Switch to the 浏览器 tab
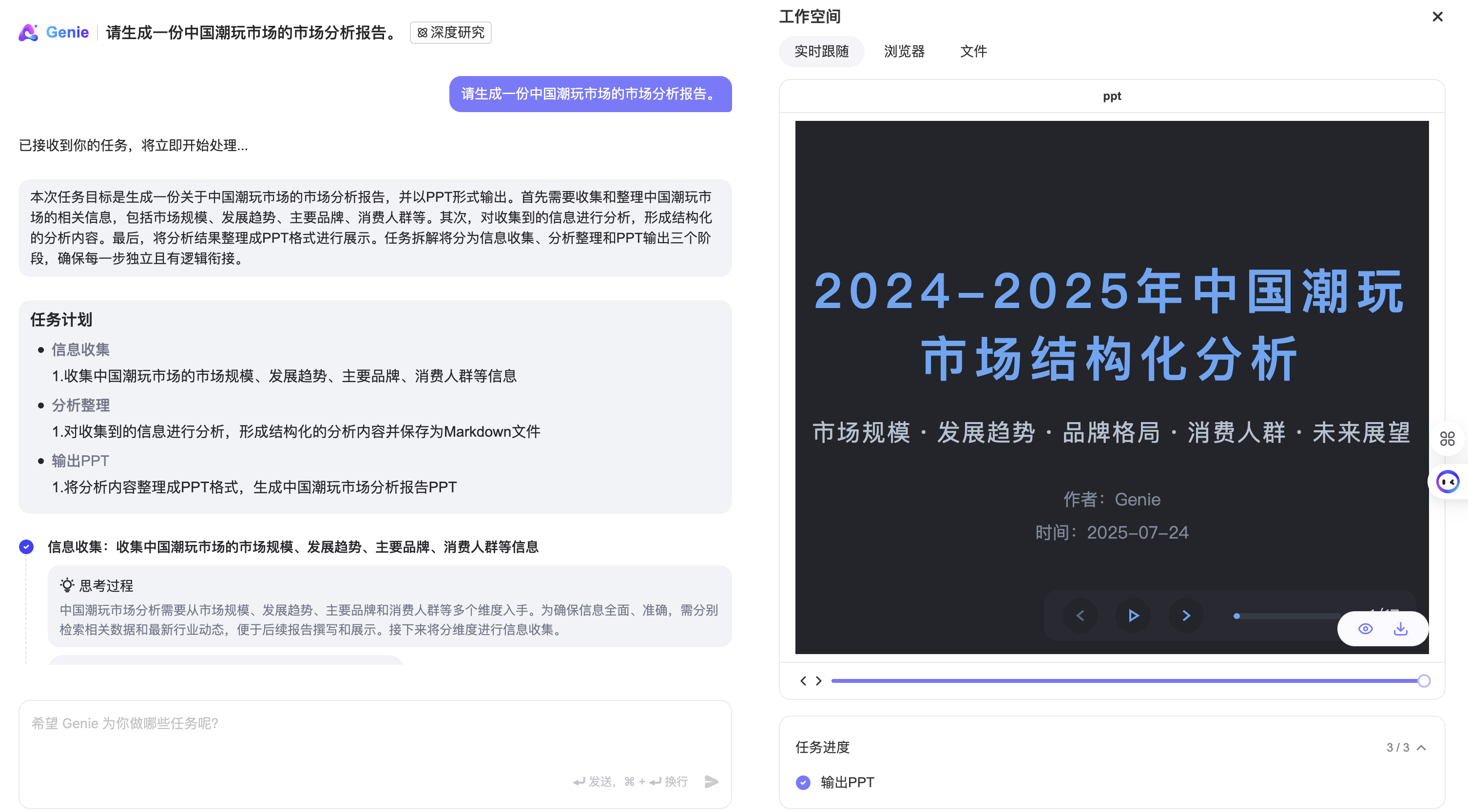 (x=904, y=51)
